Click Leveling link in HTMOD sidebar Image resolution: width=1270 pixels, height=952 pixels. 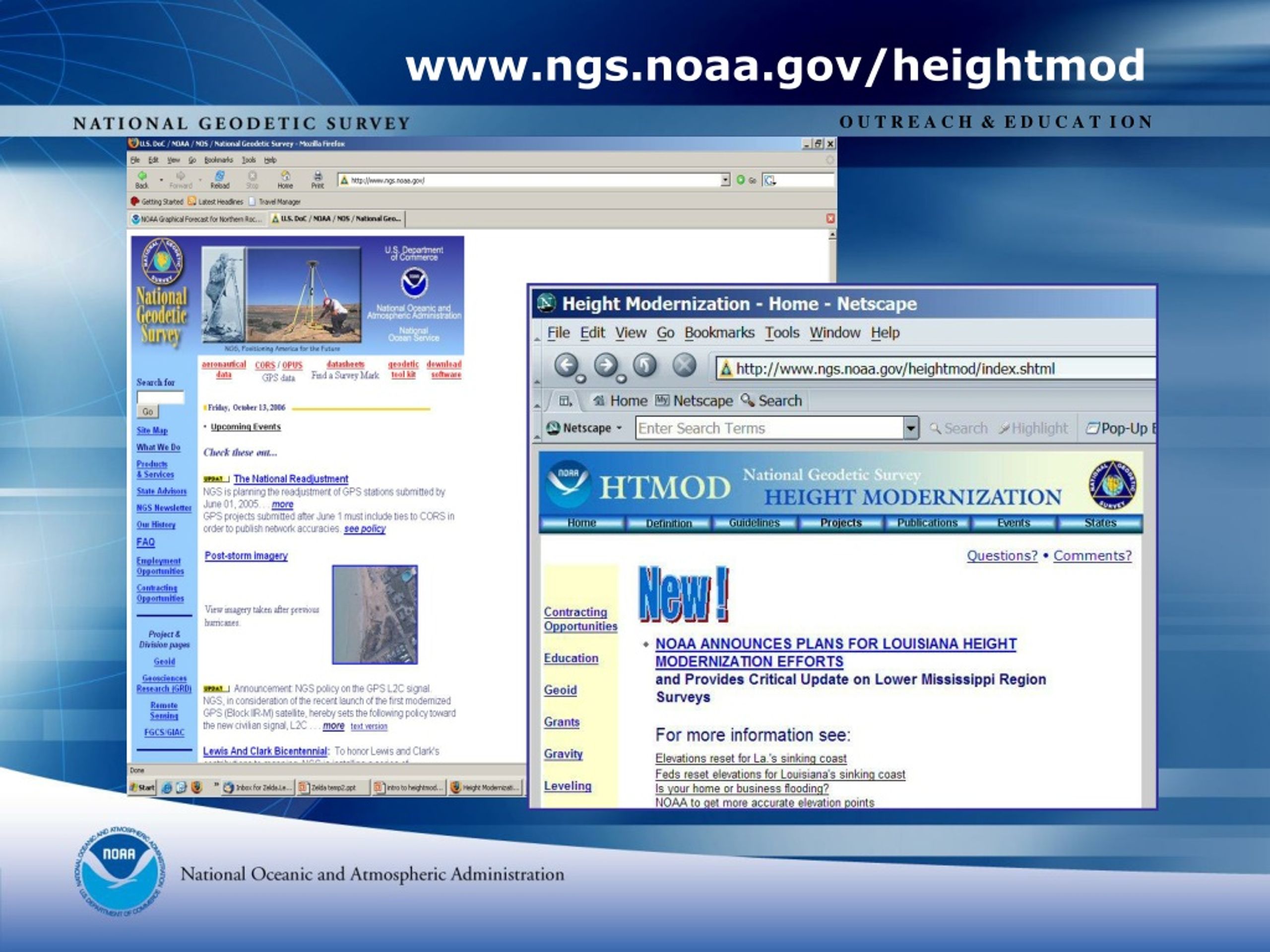pos(567,785)
